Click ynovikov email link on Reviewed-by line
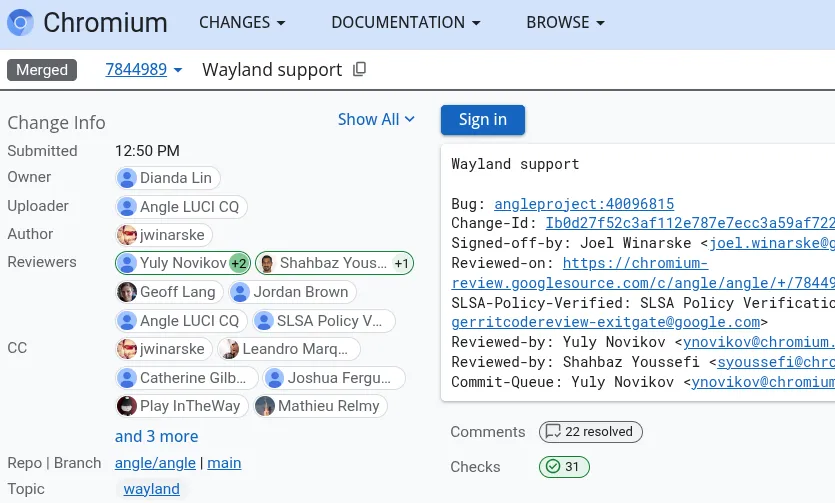Screen dimensions: 835x503 point(759,342)
